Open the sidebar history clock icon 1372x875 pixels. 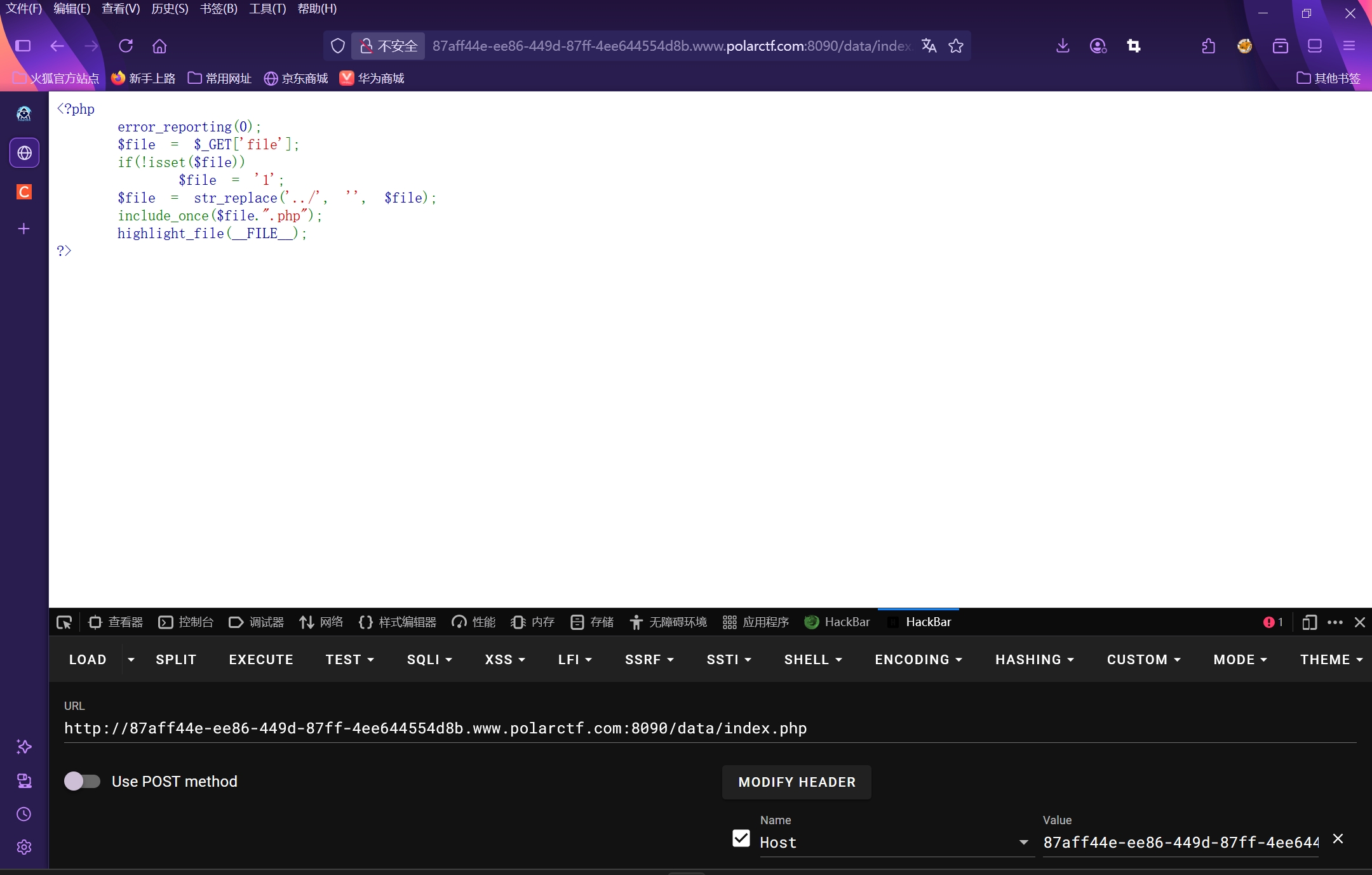point(24,814)
